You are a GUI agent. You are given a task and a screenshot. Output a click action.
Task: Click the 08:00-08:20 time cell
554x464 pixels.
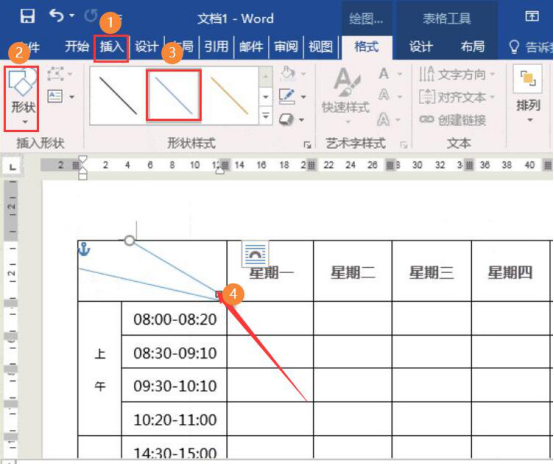[x=175, y=318]
